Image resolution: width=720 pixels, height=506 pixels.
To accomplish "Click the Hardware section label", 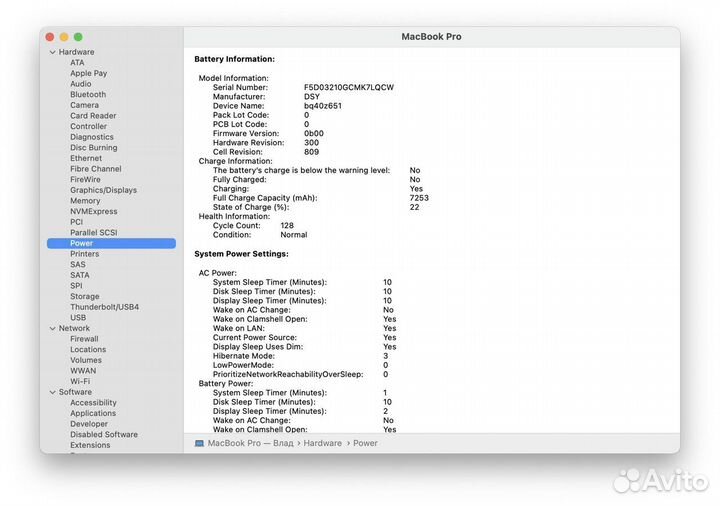I will tap(76, 52).
